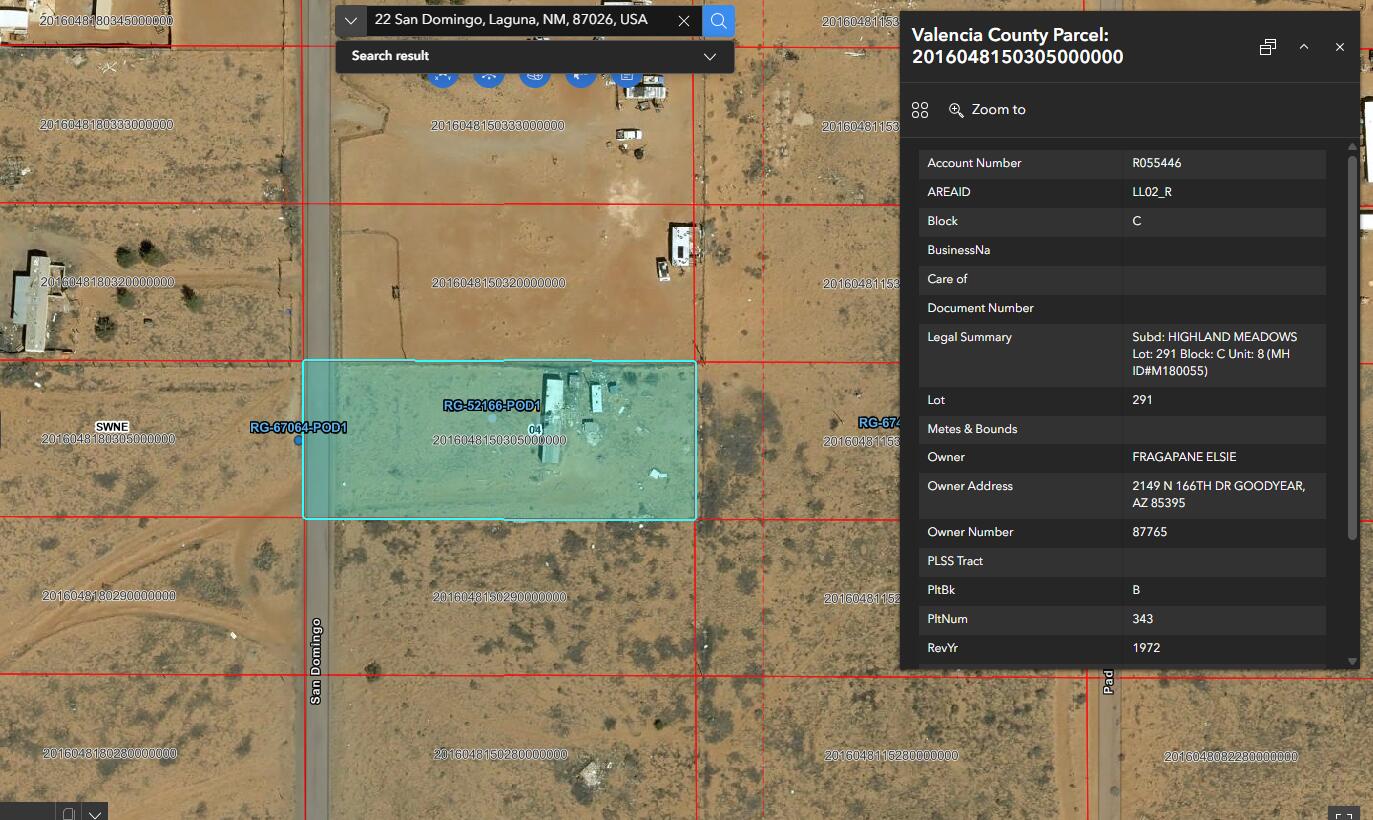The height and width of the screenshot is (820, 1373).
Task: Select parcel label 2016048150280000000 on map
Action: pos(501,754)
